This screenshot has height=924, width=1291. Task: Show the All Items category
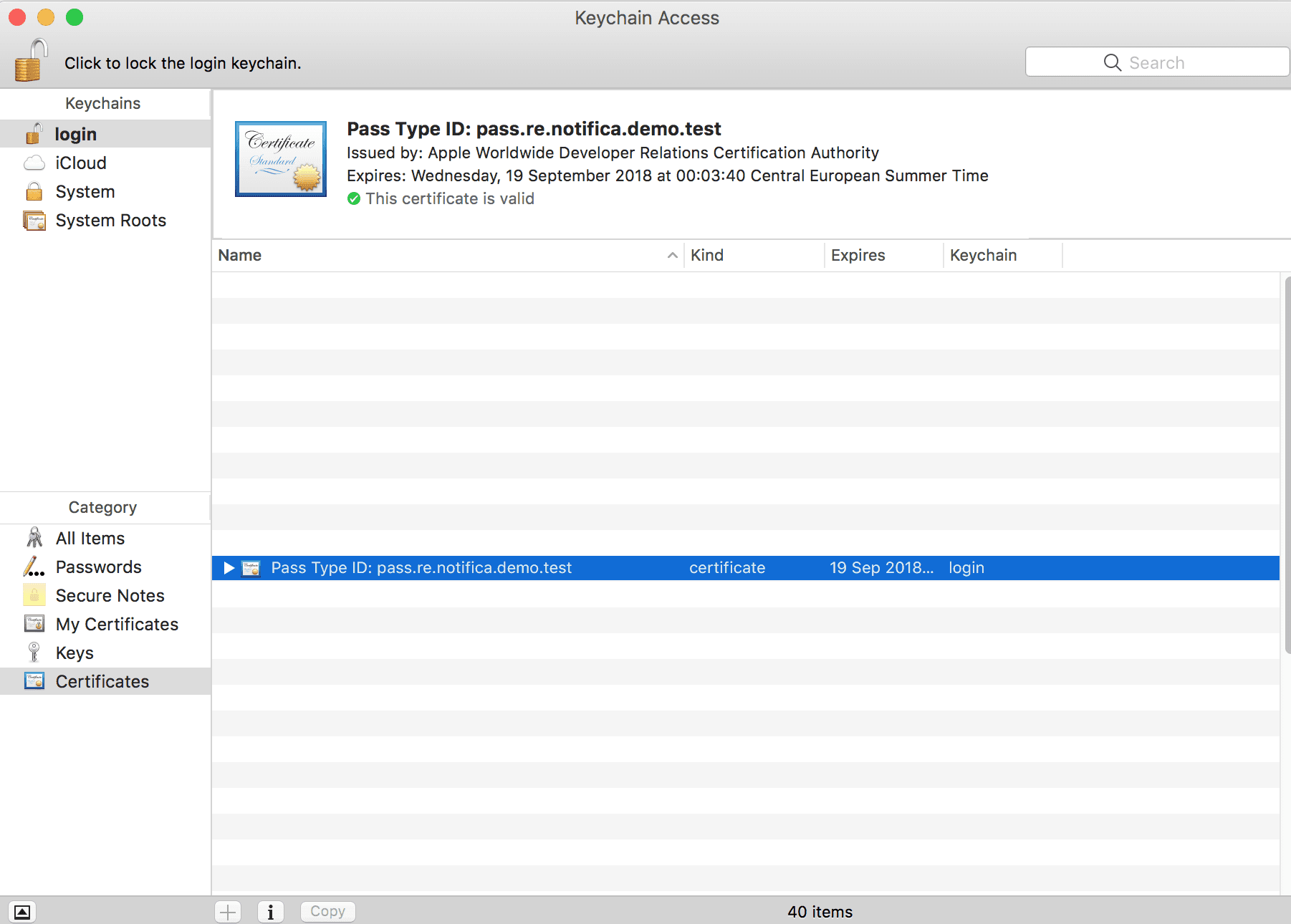click(90, 538)
